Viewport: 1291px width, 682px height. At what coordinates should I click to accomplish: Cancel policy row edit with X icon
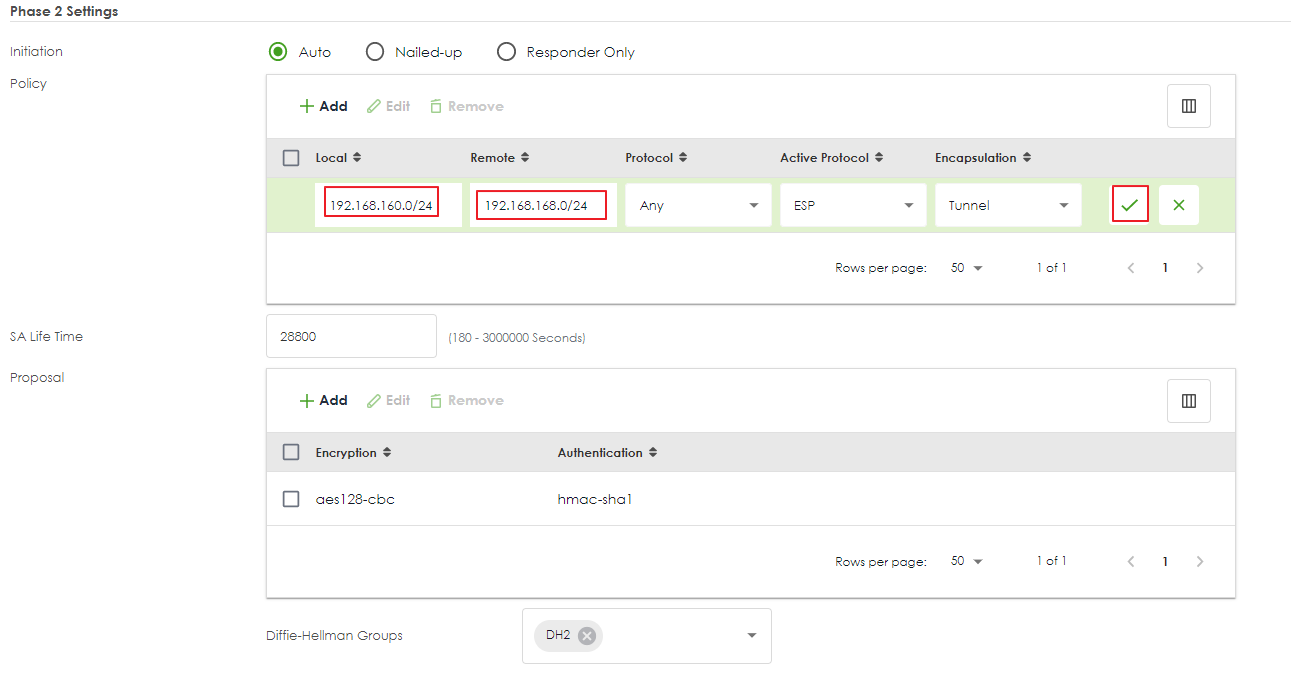[x=1178, y=205]
